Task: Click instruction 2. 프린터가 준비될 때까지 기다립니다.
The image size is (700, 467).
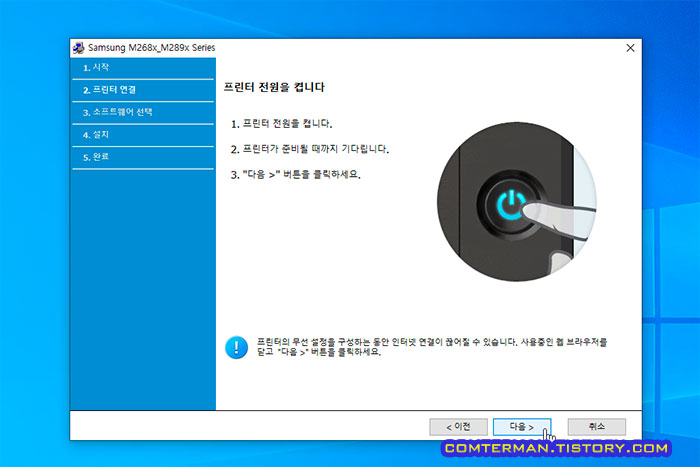Action: tap(310, 149)
